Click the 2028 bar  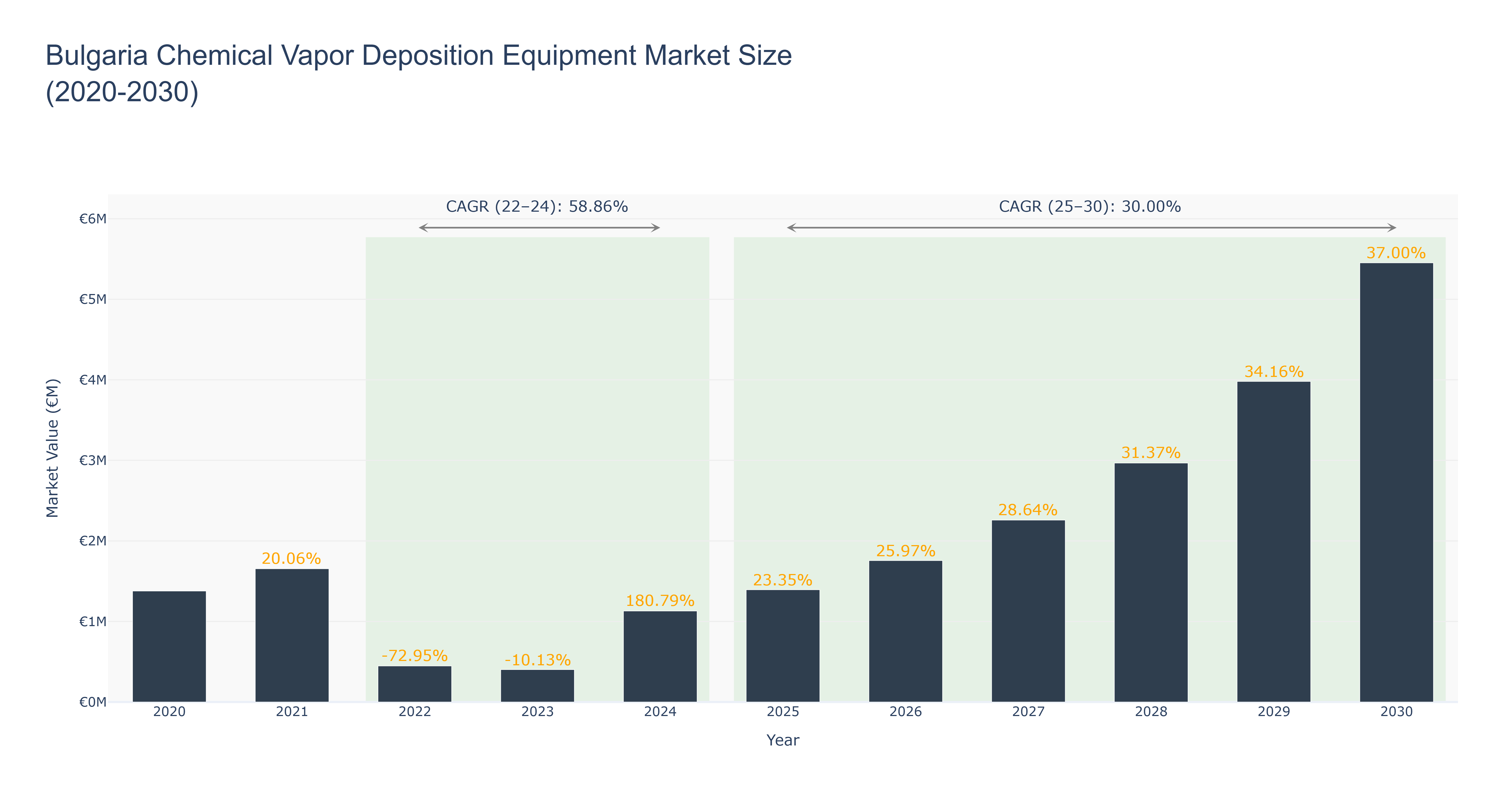tap(1150, 582)
